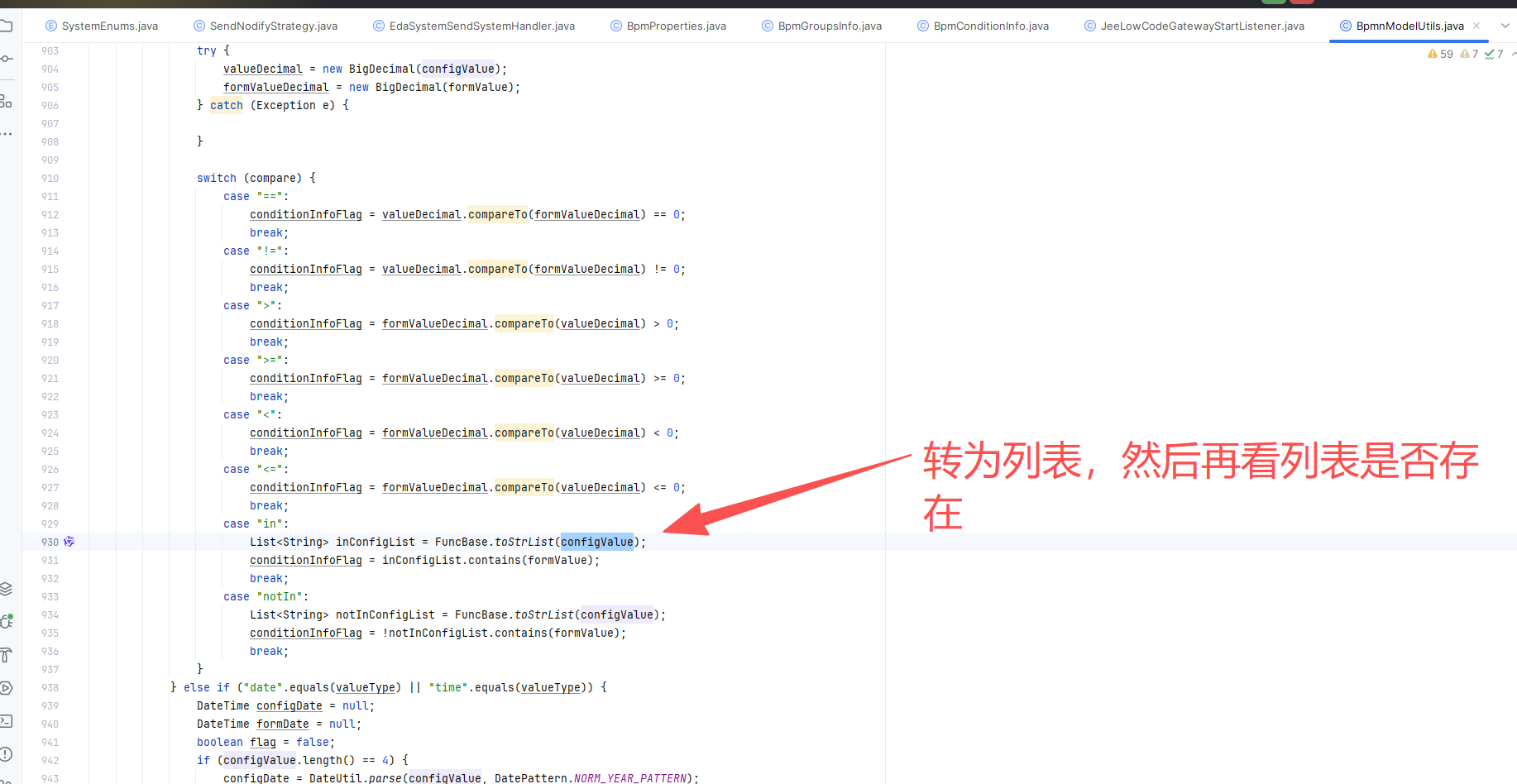Open the Run tool window icon

[6, 688]
